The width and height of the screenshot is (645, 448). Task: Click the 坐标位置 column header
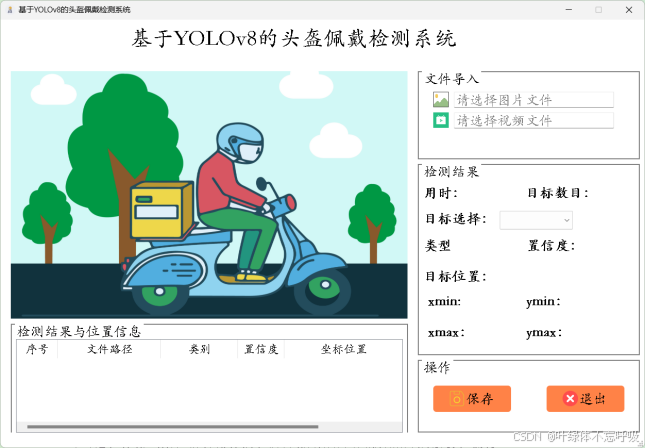pyautogui.click(x=343, y=349)
